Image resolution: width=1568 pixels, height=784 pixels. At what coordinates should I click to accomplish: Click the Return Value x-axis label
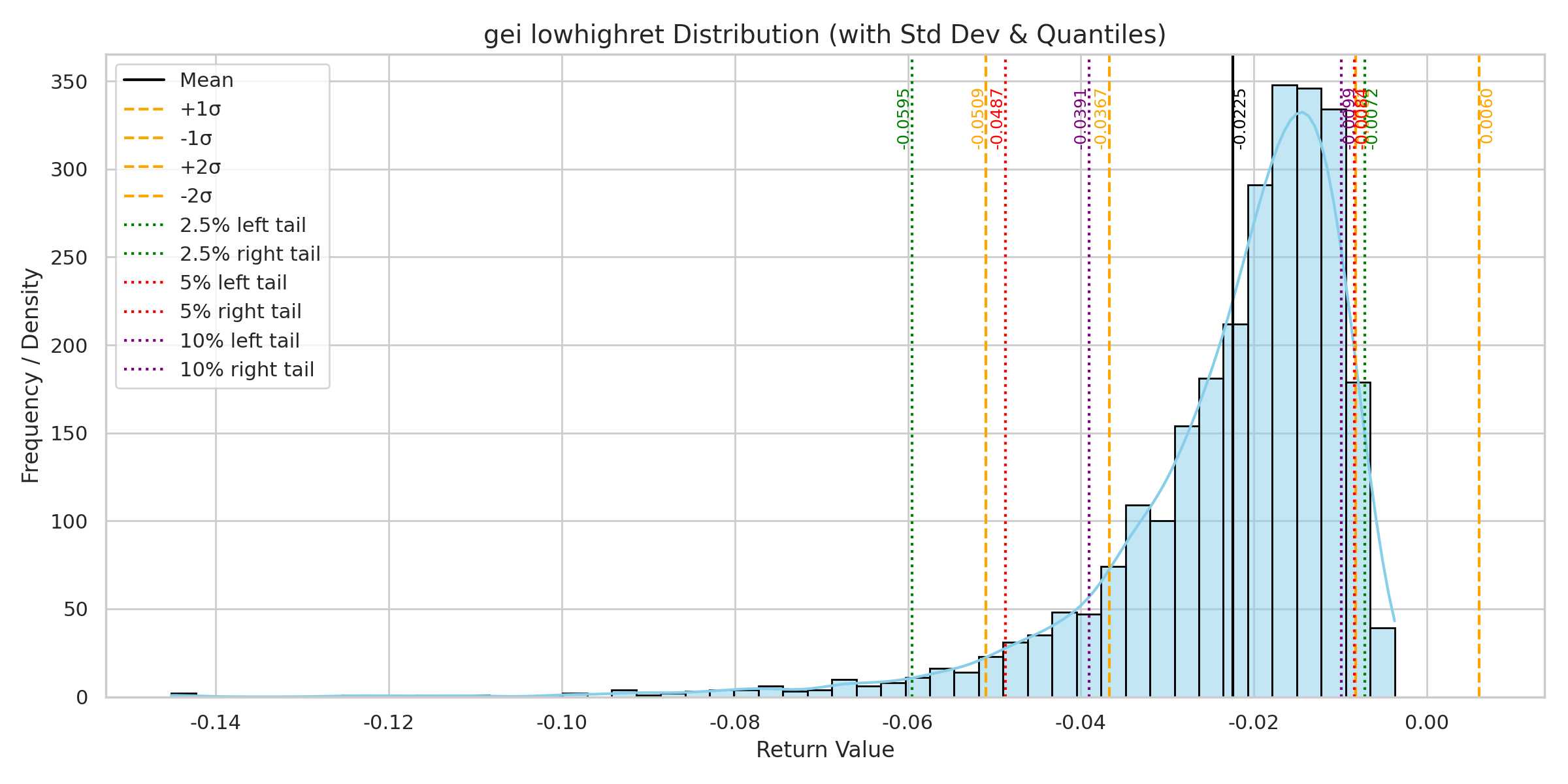(x=825, y=750)
